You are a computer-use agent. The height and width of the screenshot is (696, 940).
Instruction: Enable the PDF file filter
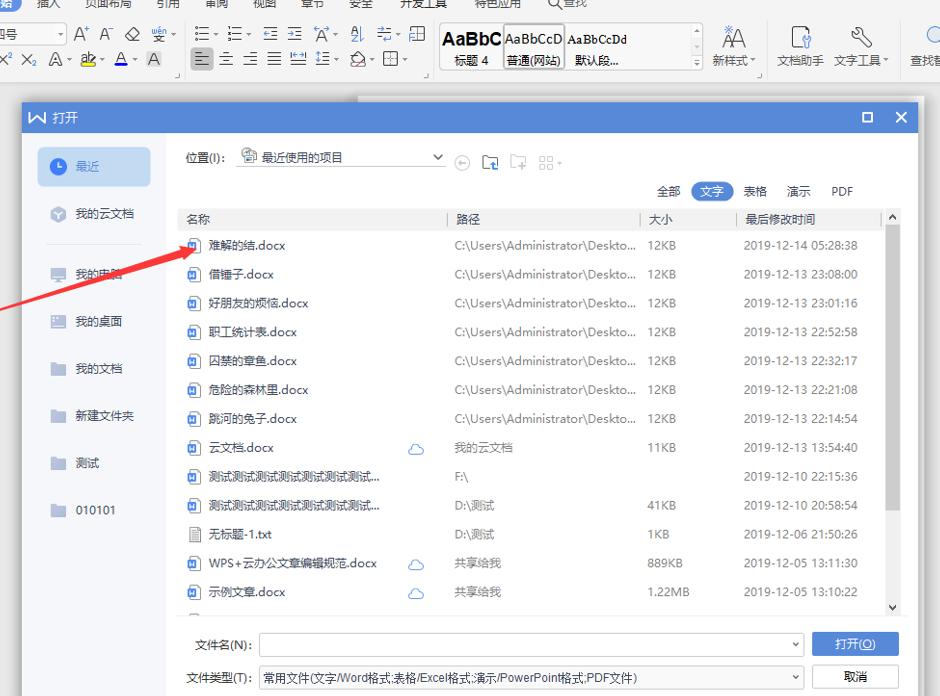(841, 191)
